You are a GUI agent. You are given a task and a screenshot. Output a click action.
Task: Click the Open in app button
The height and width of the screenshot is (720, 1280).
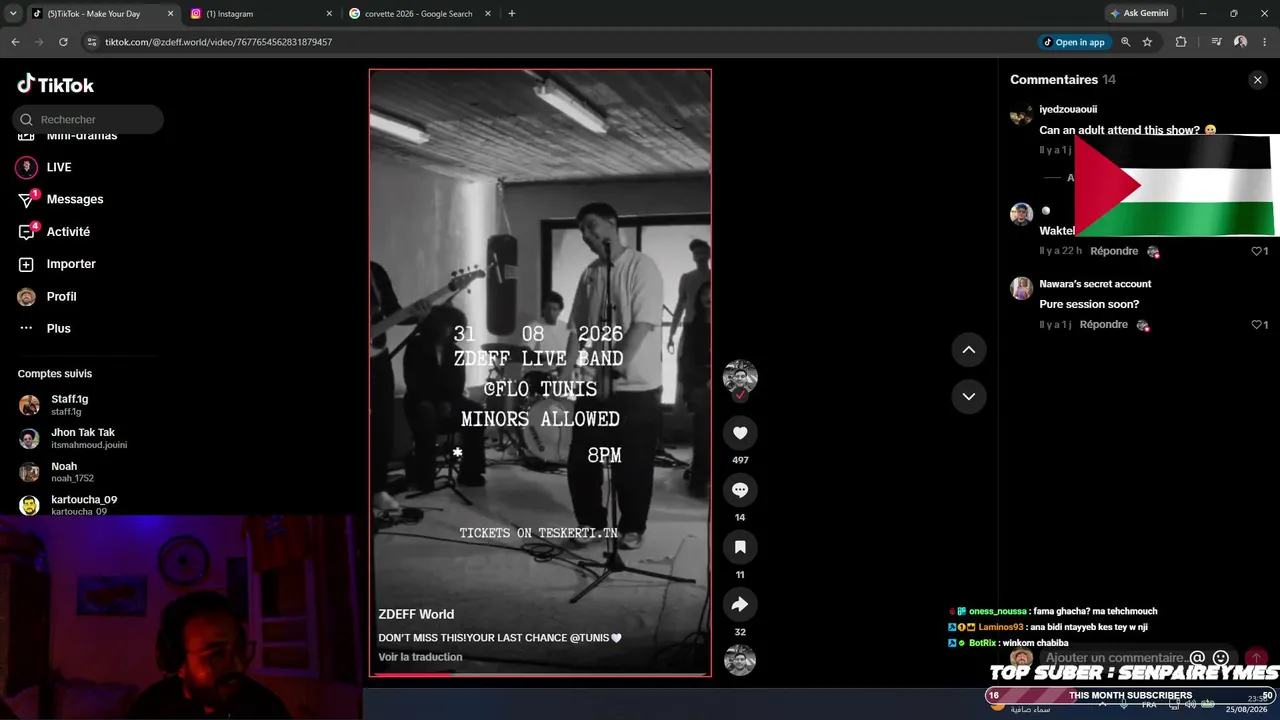1074,42
